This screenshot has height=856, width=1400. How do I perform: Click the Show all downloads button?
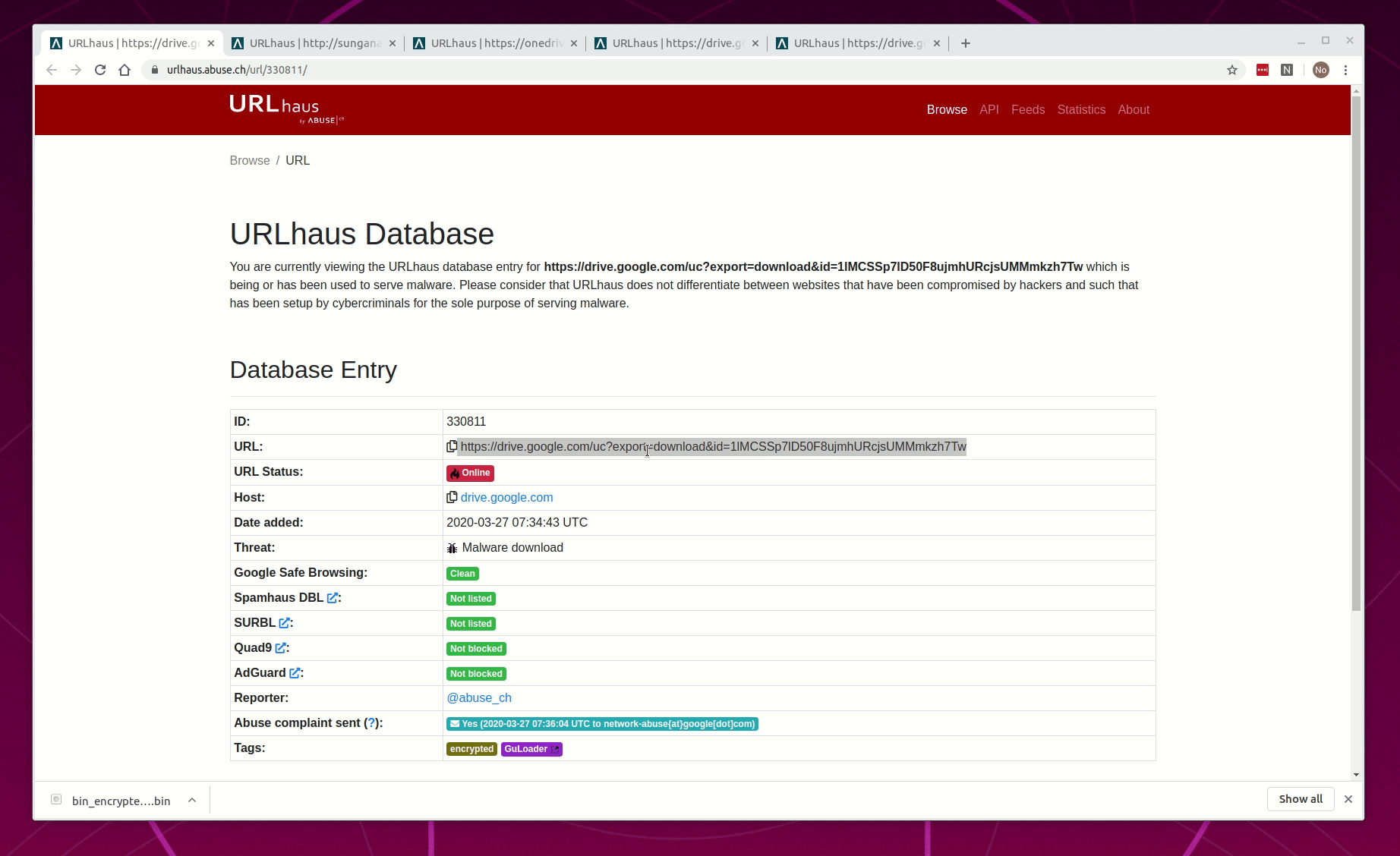(1301, 799)
